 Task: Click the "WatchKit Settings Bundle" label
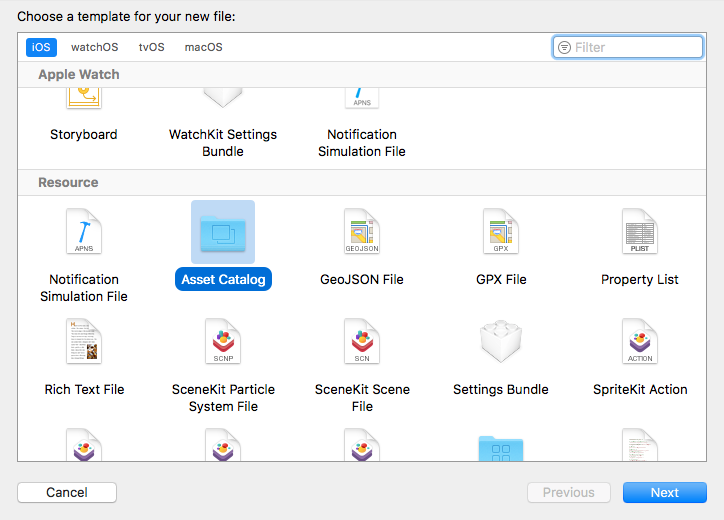pyautogui.click(x=223, y=143)
